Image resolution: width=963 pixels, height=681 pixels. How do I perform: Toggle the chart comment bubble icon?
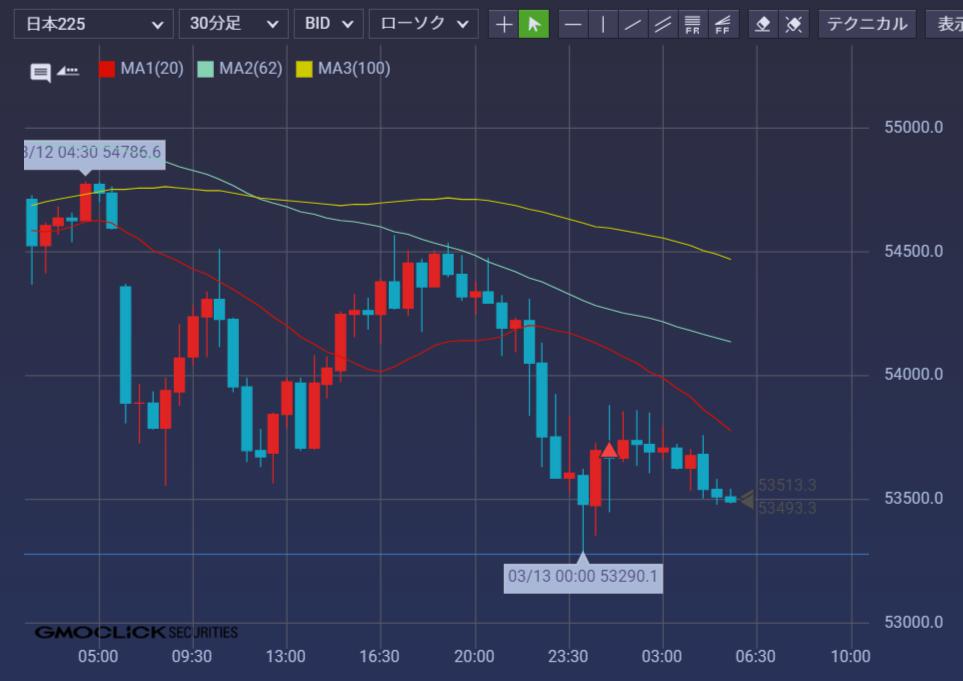[40, 72]
